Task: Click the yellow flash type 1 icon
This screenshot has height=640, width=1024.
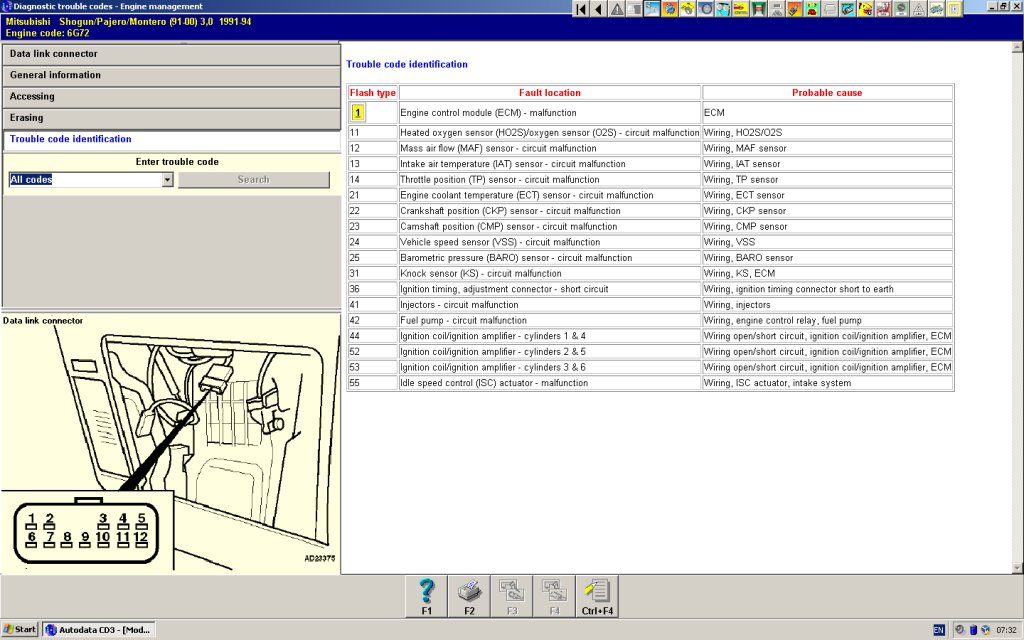Action: [x=358, y=113]
